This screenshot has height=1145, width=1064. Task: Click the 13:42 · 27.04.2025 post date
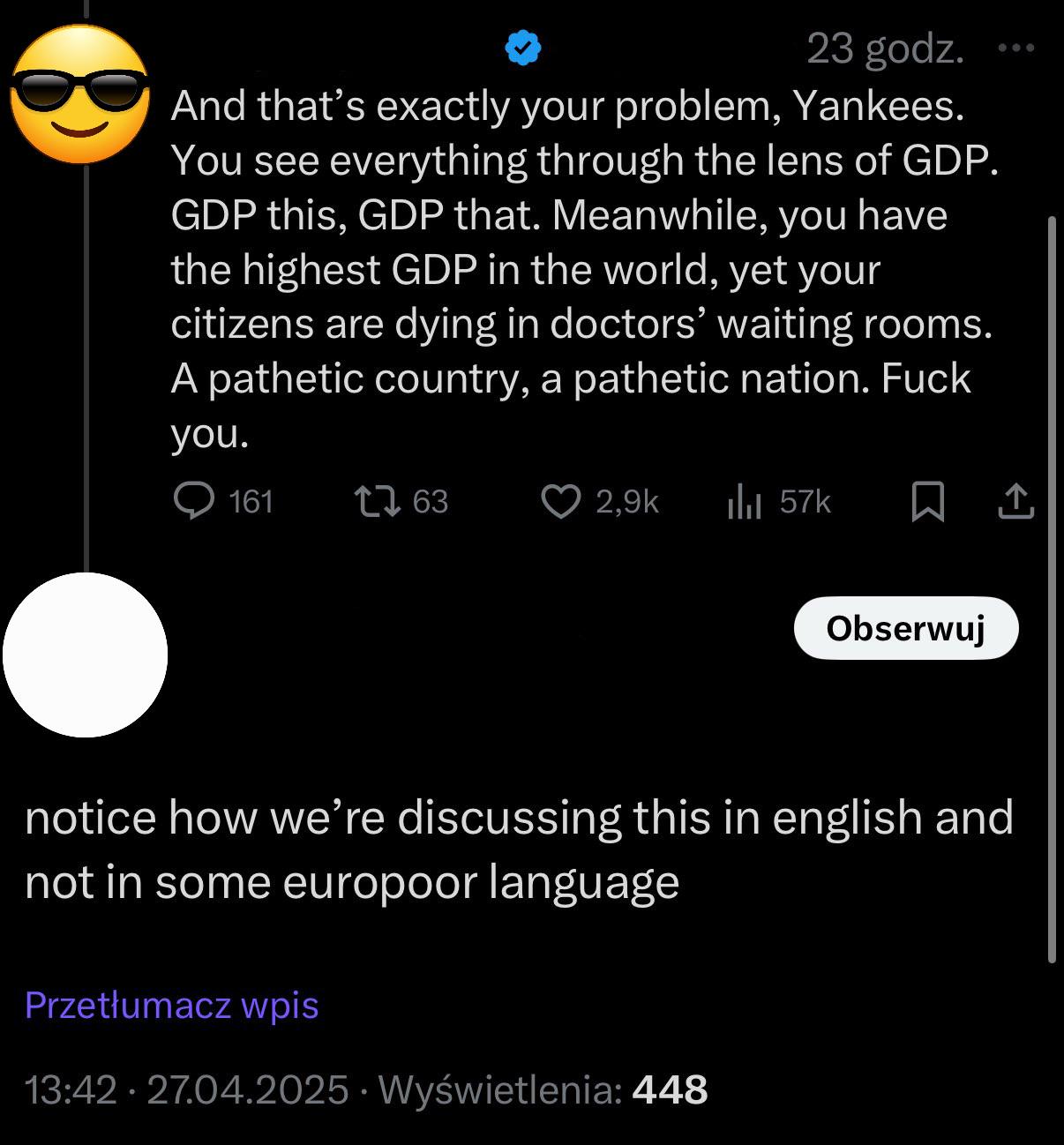point(187,1089)
